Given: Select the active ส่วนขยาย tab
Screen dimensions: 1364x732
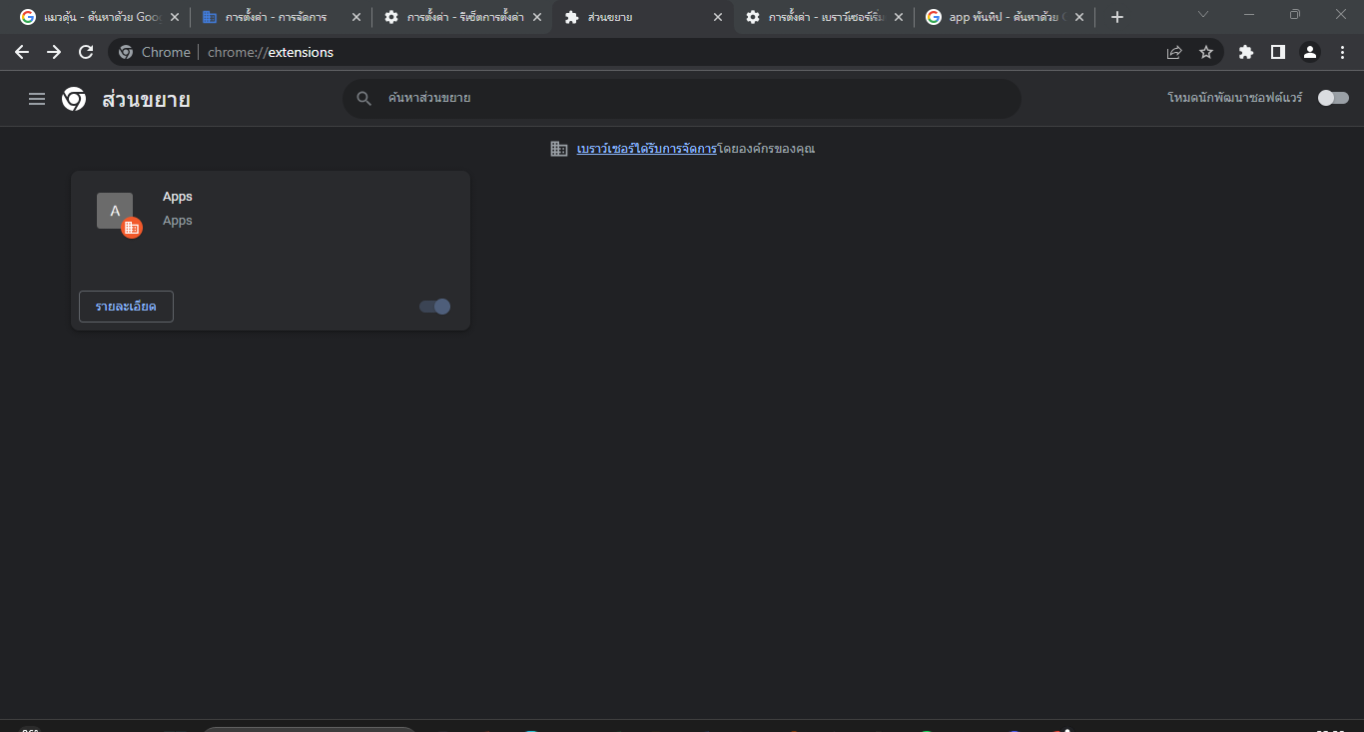Looking at the screenshot, I should click(641, 17).
